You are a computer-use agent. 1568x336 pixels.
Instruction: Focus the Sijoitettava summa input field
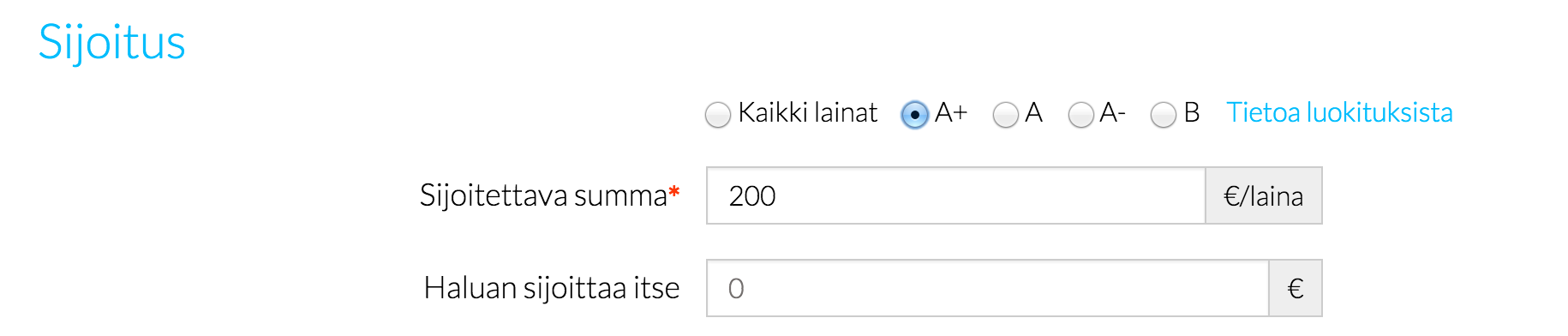(x=956, y=195)
